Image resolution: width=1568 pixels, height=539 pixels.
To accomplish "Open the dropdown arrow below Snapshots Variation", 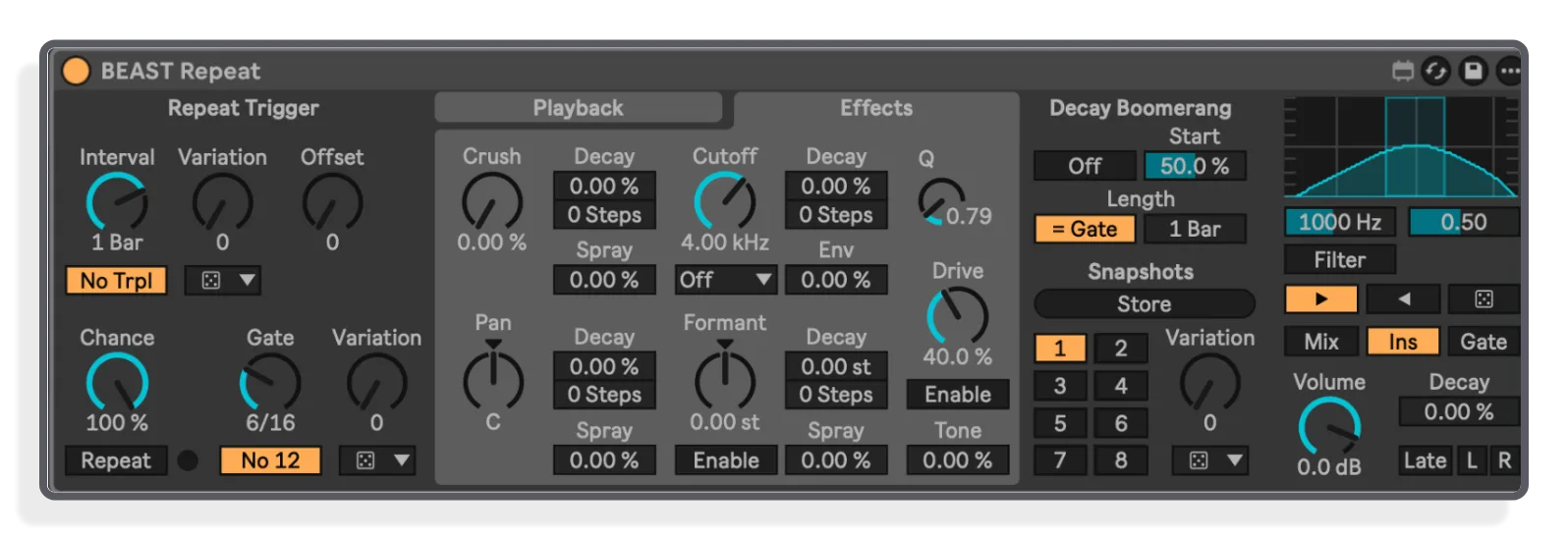I will click(x=1235, y=460).
